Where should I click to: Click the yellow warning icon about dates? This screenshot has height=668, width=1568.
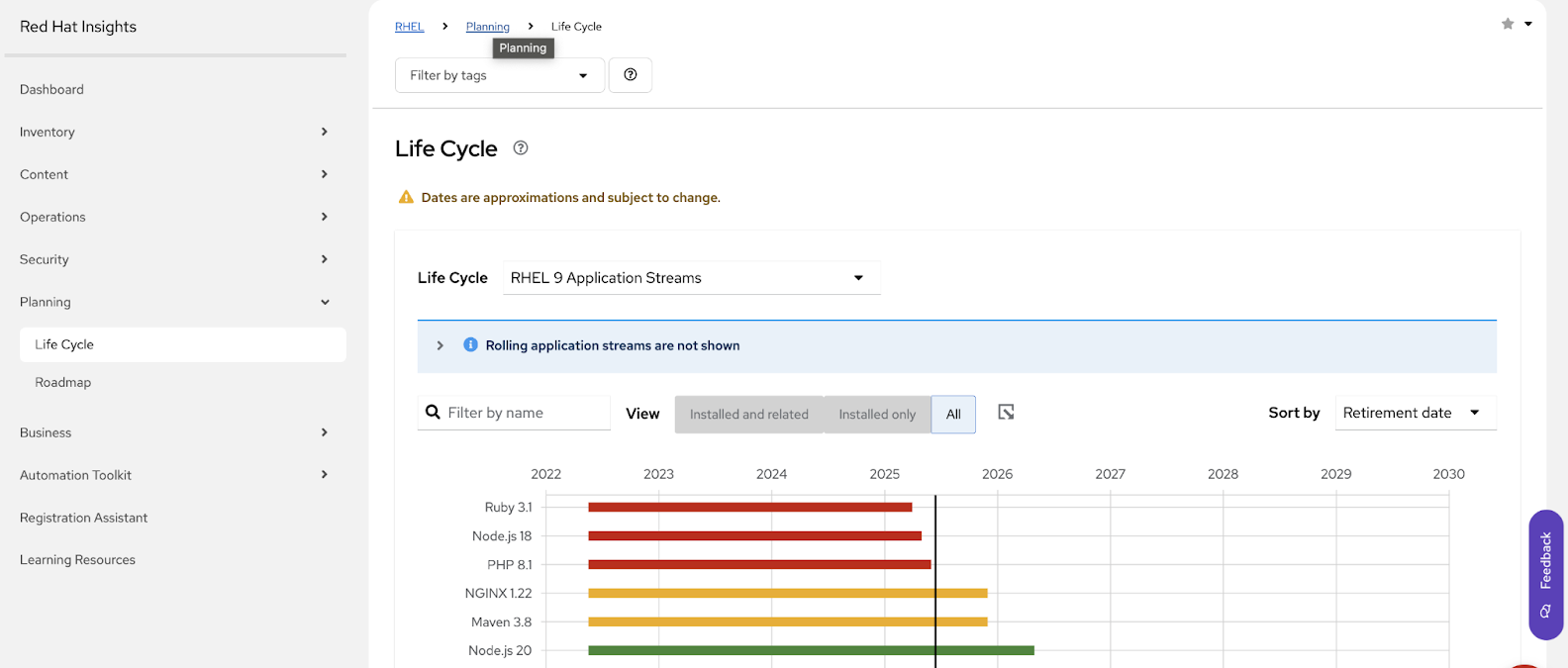point(406,198)
